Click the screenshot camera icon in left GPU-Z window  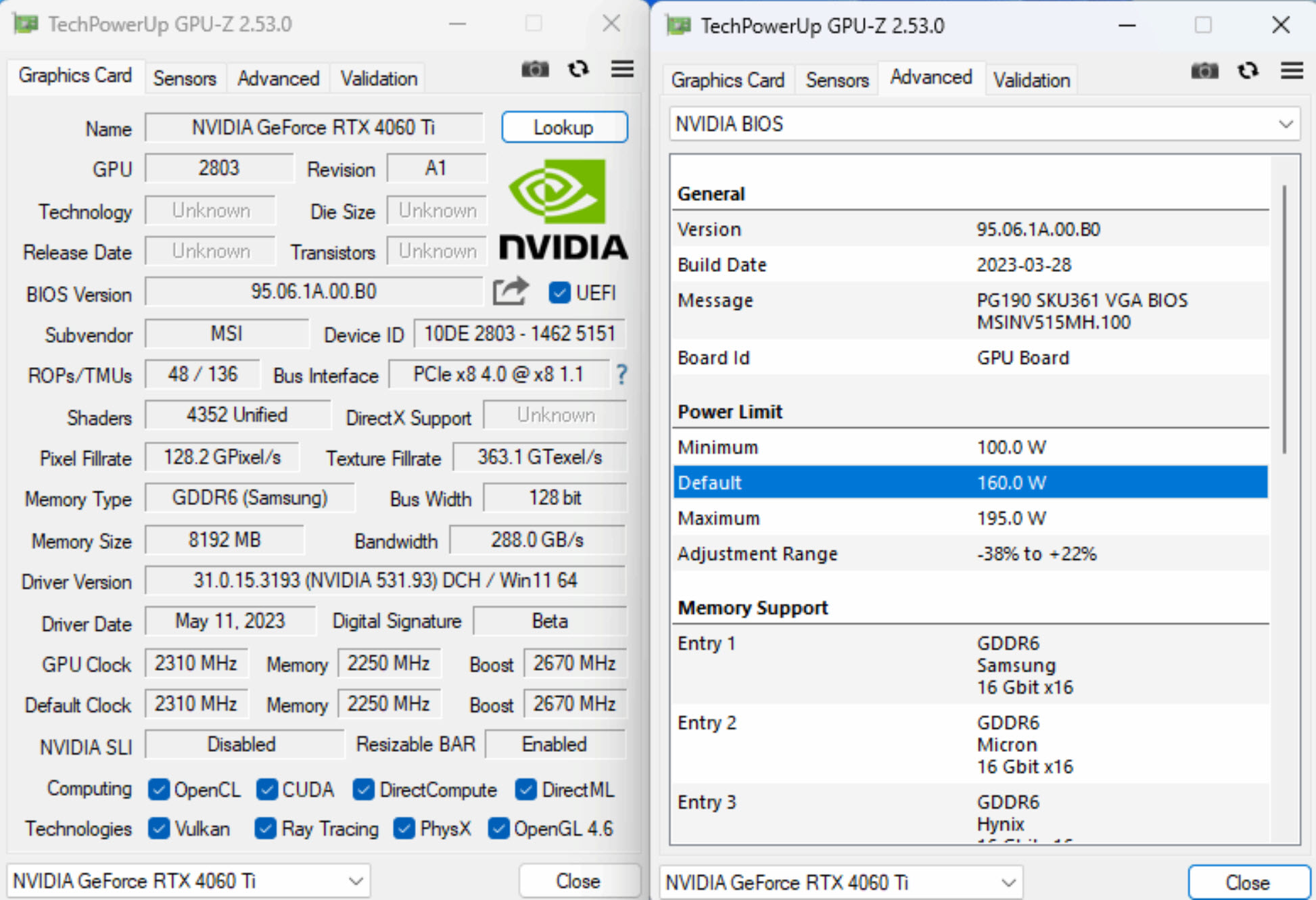535,70
